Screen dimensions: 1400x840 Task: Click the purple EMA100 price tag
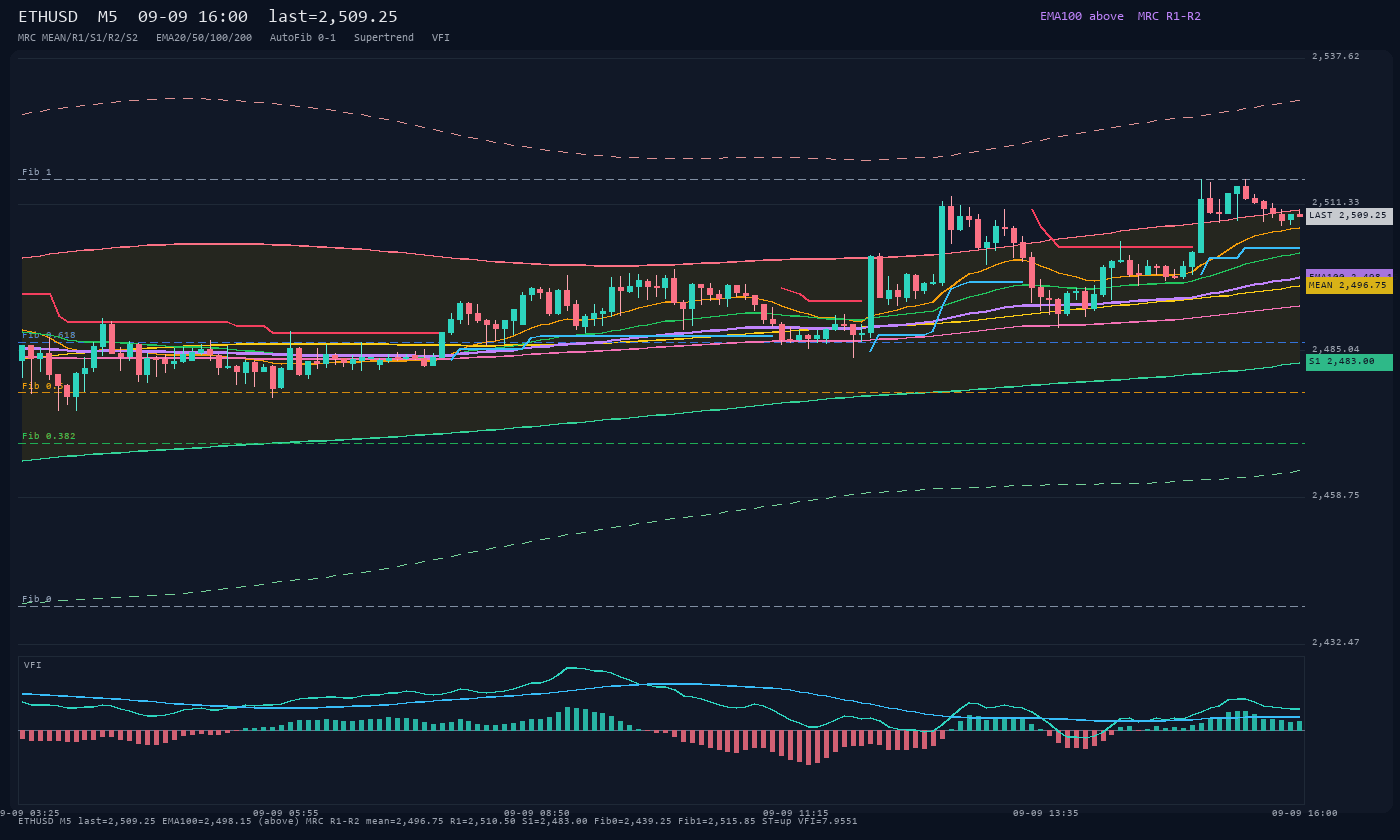point(1349,273)
